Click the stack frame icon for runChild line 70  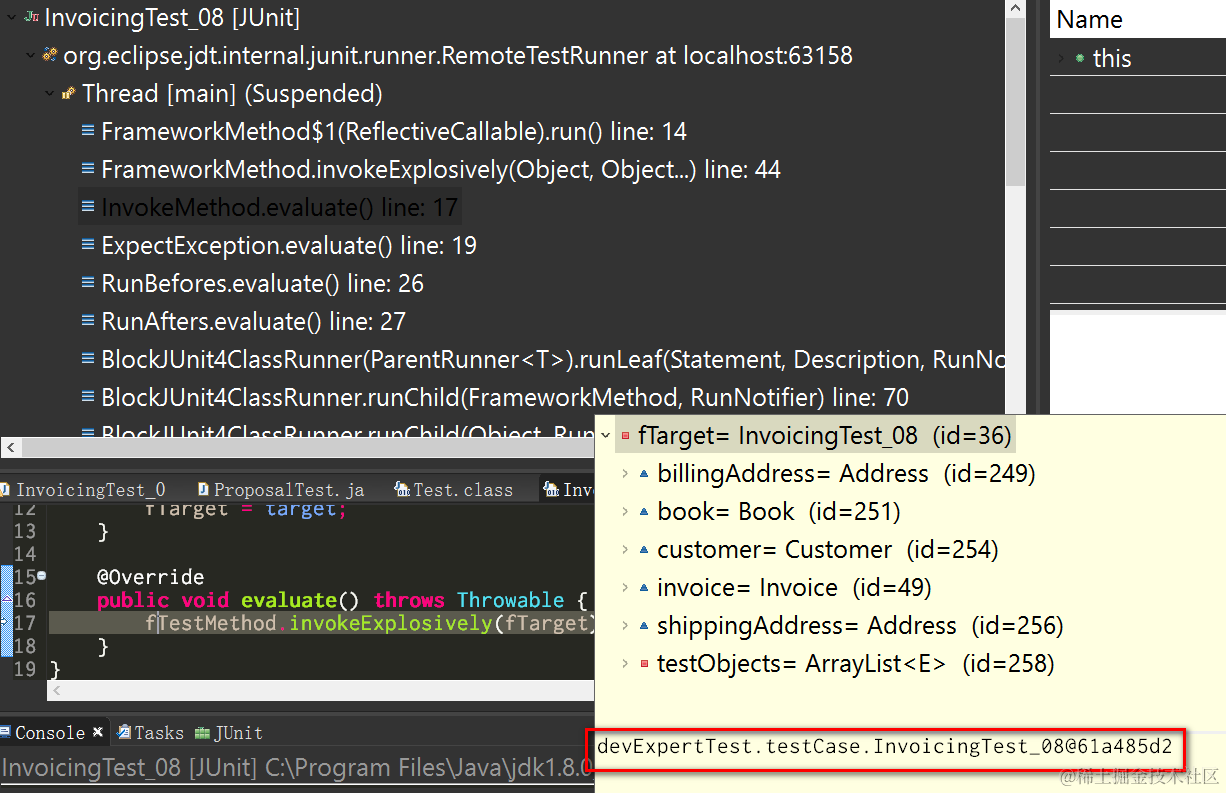pos(88,398)
